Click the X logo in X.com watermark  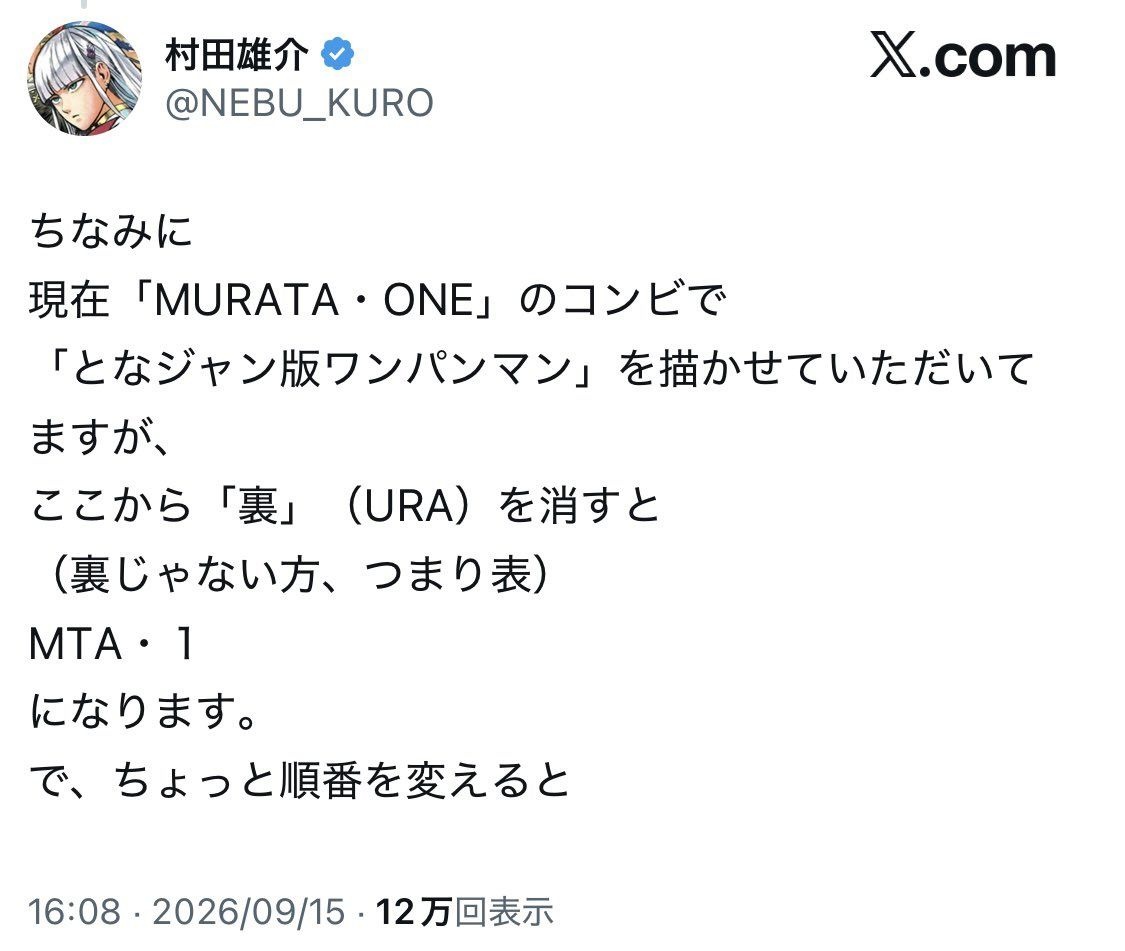click(x=893, y=55)
